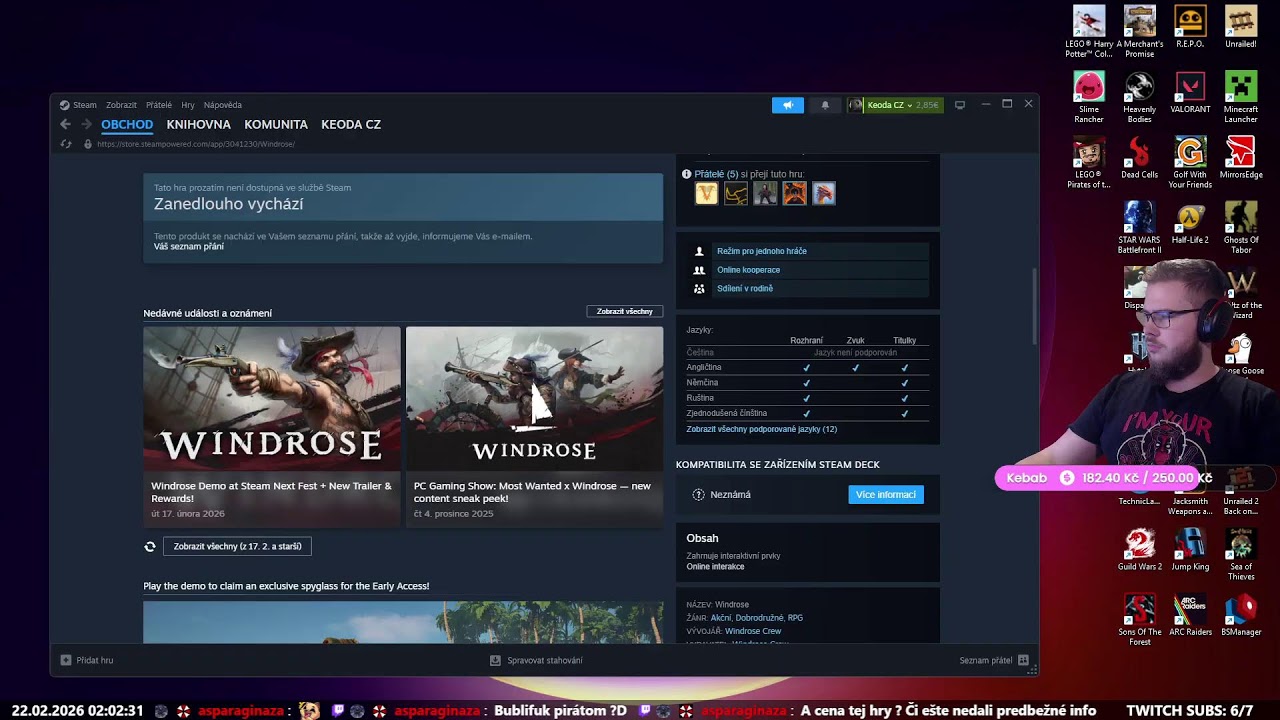Open the Nápověda menu
1280x720 pixels.
click(223, 105)
